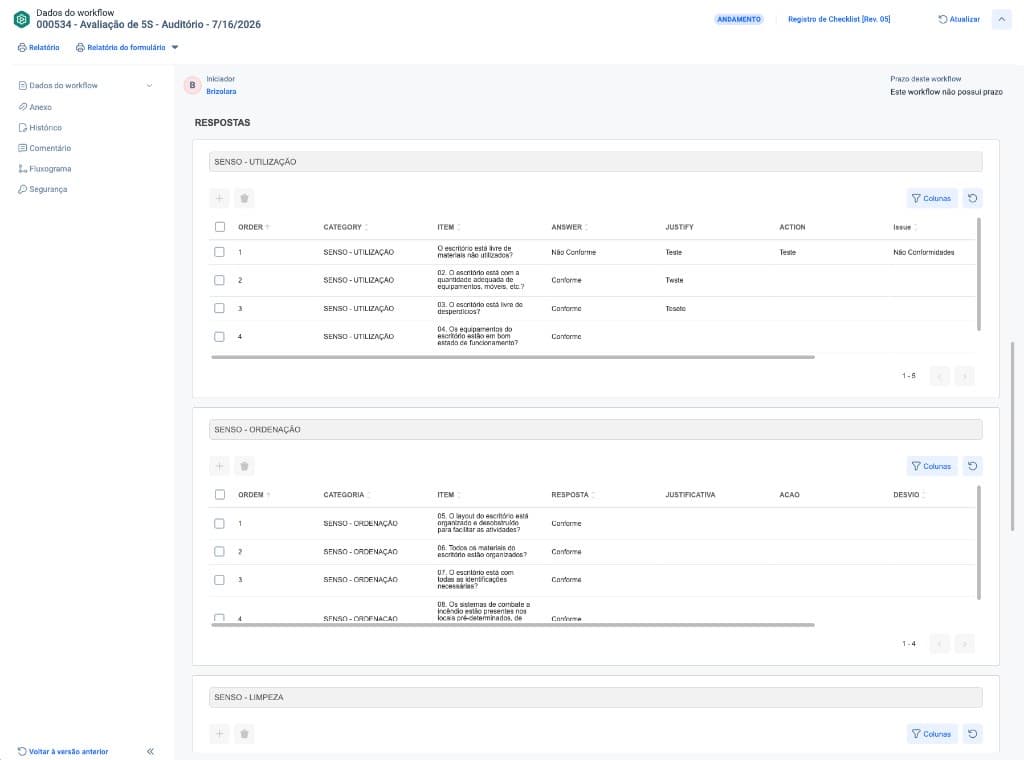
Task: Delete selected row in SENSO - UTILIZAÇÃO table
Action: click(x=244, y=198)
